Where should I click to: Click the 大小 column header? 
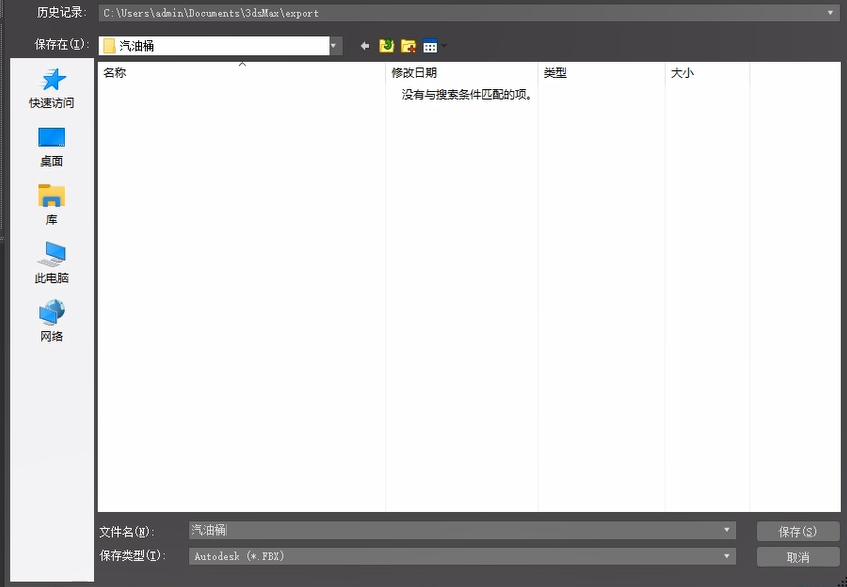tap(706, 73)
